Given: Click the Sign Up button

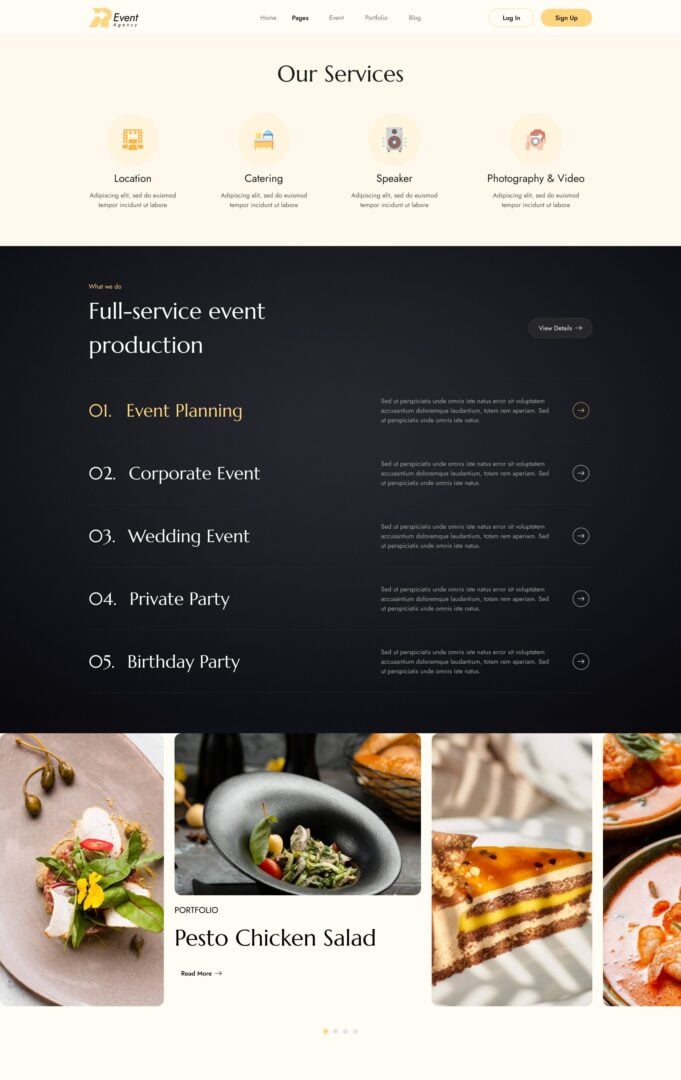Looking at the screenshot, I should coord(566,18).
